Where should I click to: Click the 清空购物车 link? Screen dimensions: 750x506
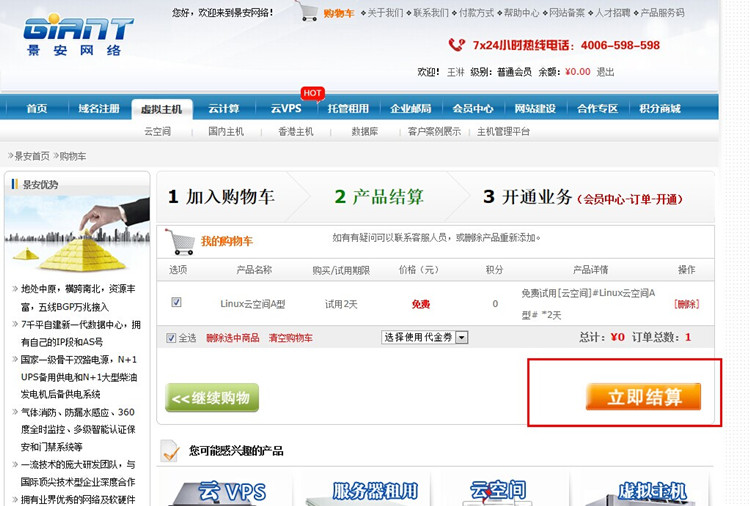290,338
